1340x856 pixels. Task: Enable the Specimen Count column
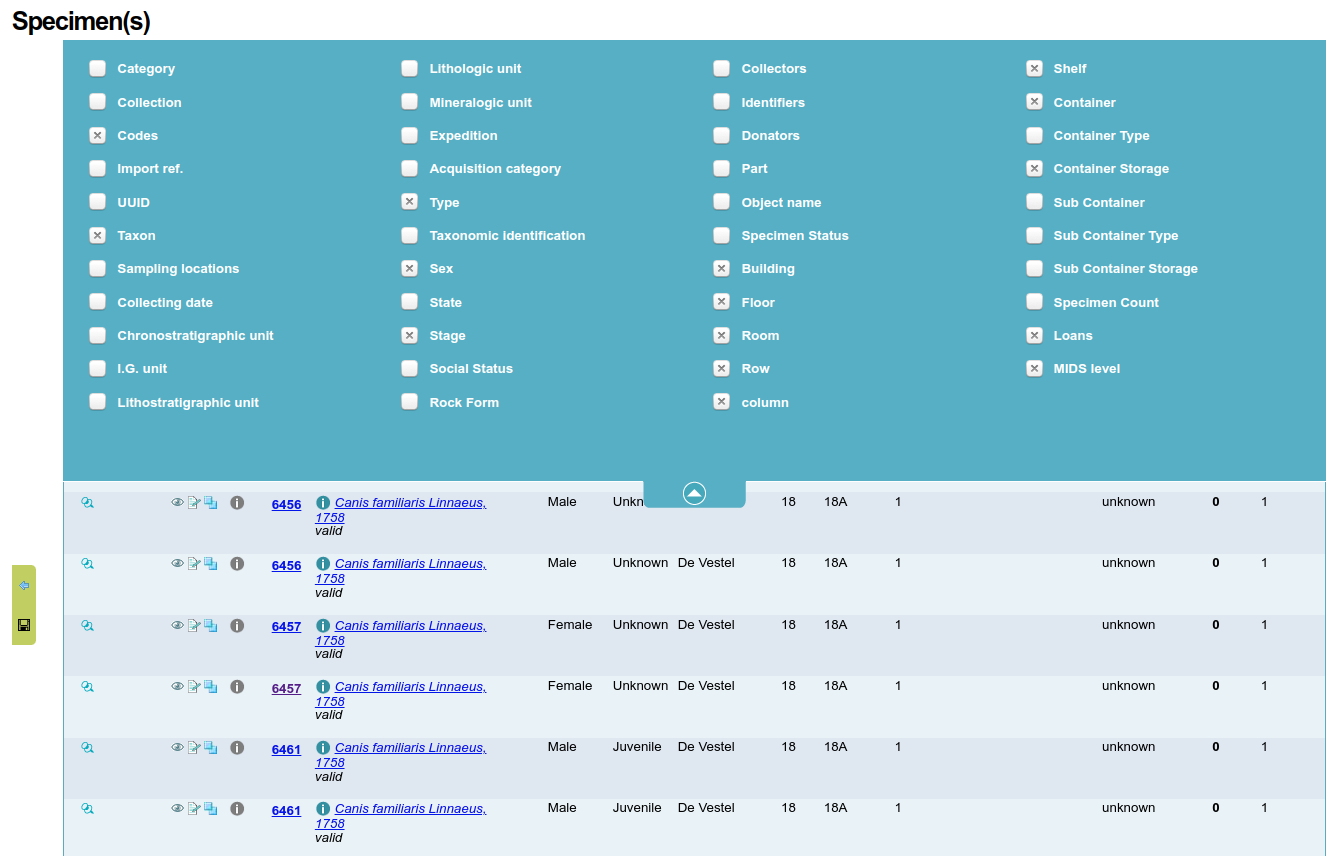click(x=1034, y=302)
